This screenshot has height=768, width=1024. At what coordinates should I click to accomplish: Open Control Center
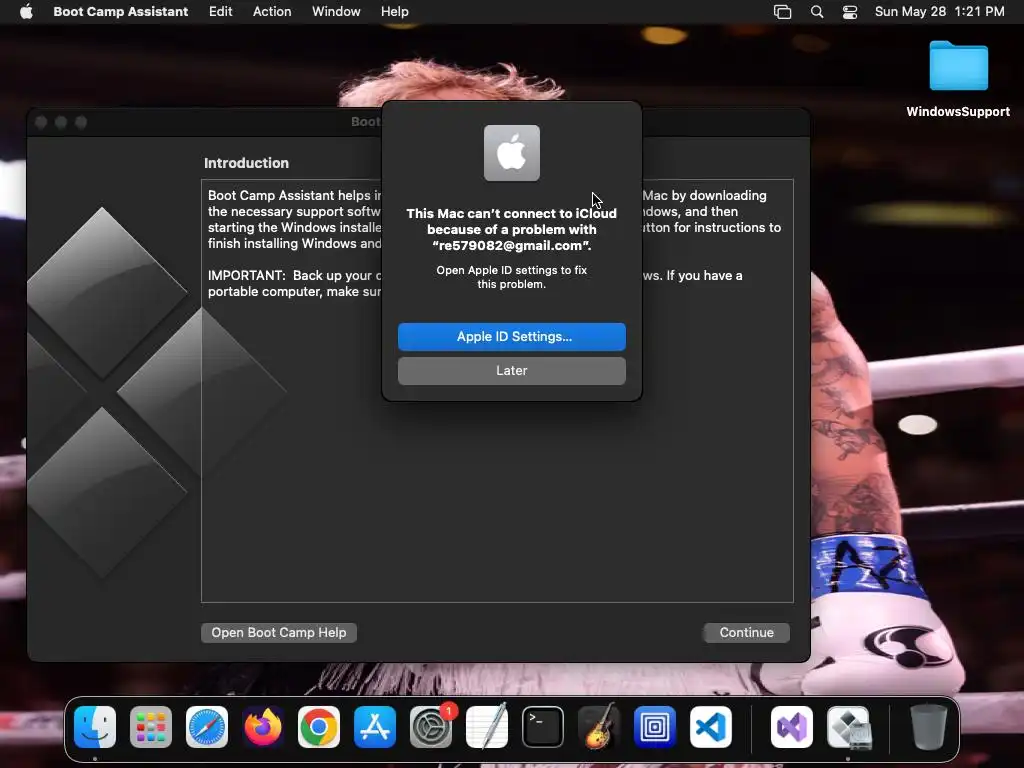click(850, 12)
